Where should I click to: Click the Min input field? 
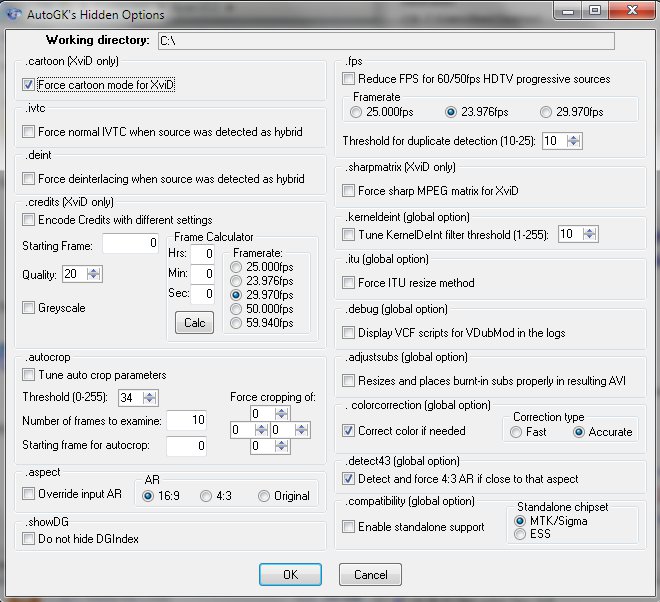tap(203, 274)
